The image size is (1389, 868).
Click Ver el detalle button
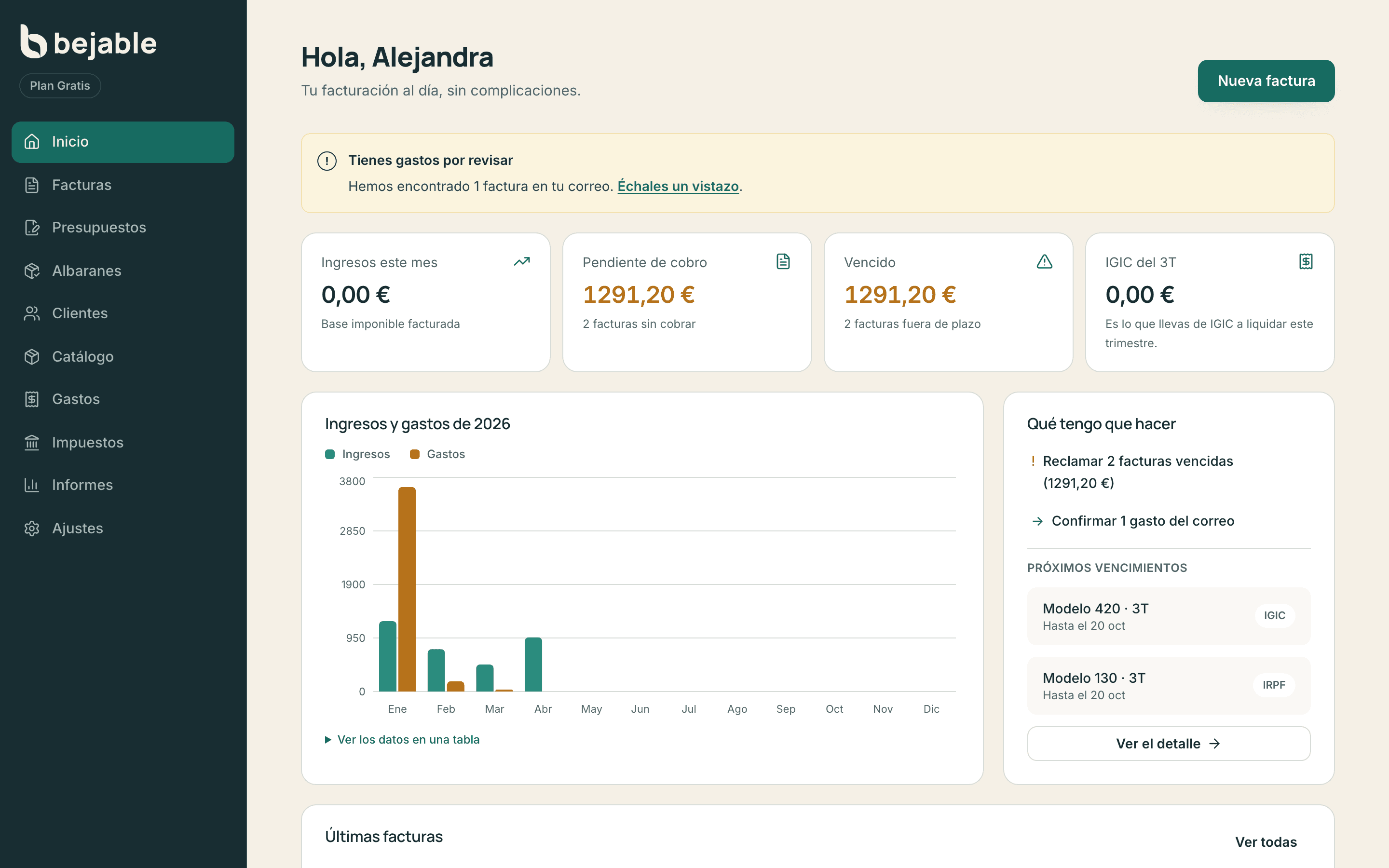(x=1169, y=744)
